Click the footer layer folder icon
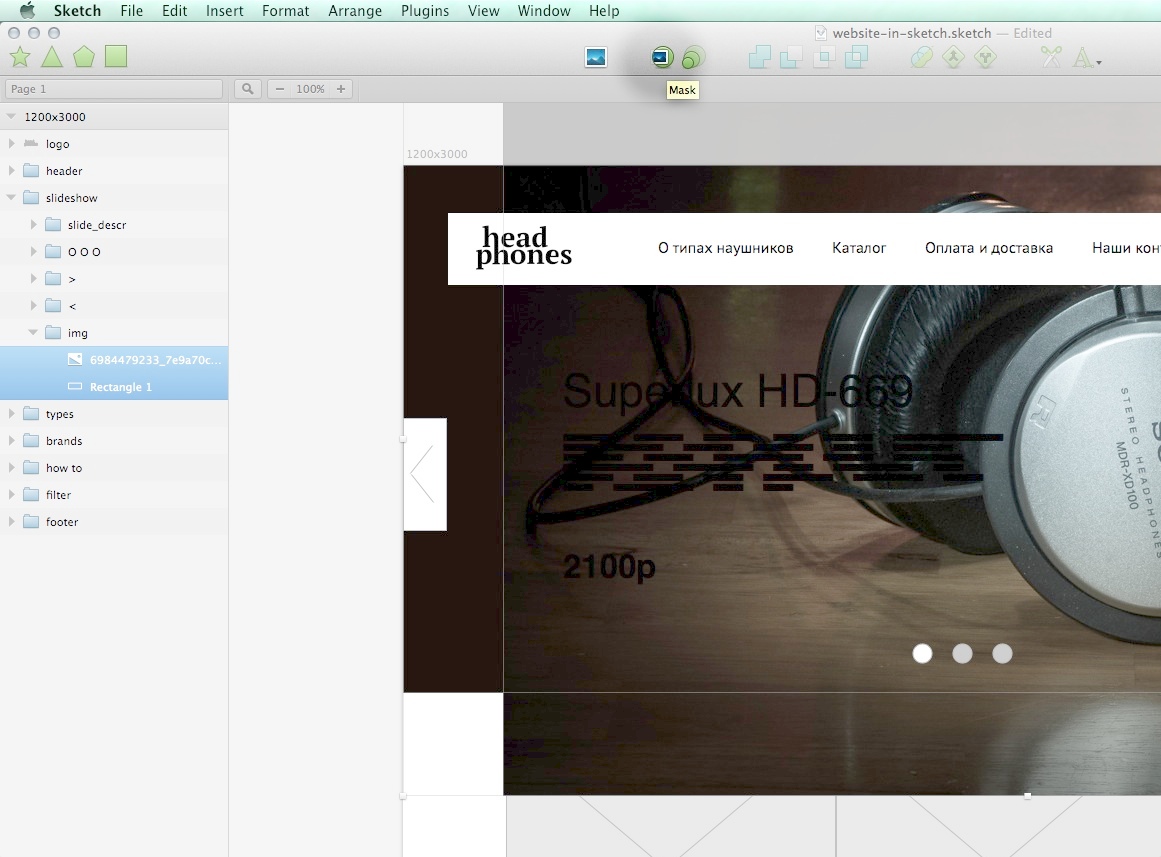Screen dimensions: 1161x857 pos(31,521)
